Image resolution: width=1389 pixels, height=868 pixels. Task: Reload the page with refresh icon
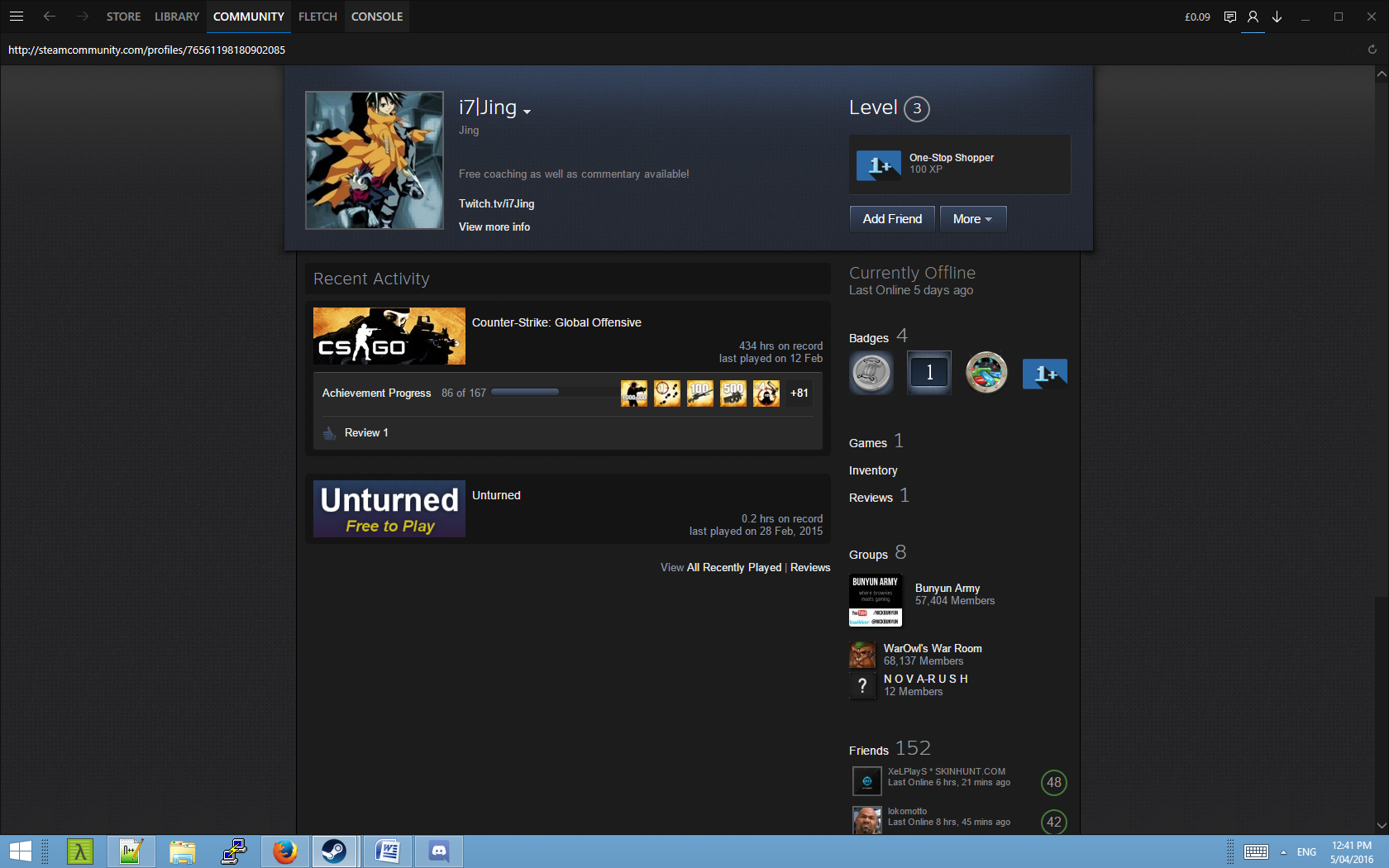[x=1372, y=50]
